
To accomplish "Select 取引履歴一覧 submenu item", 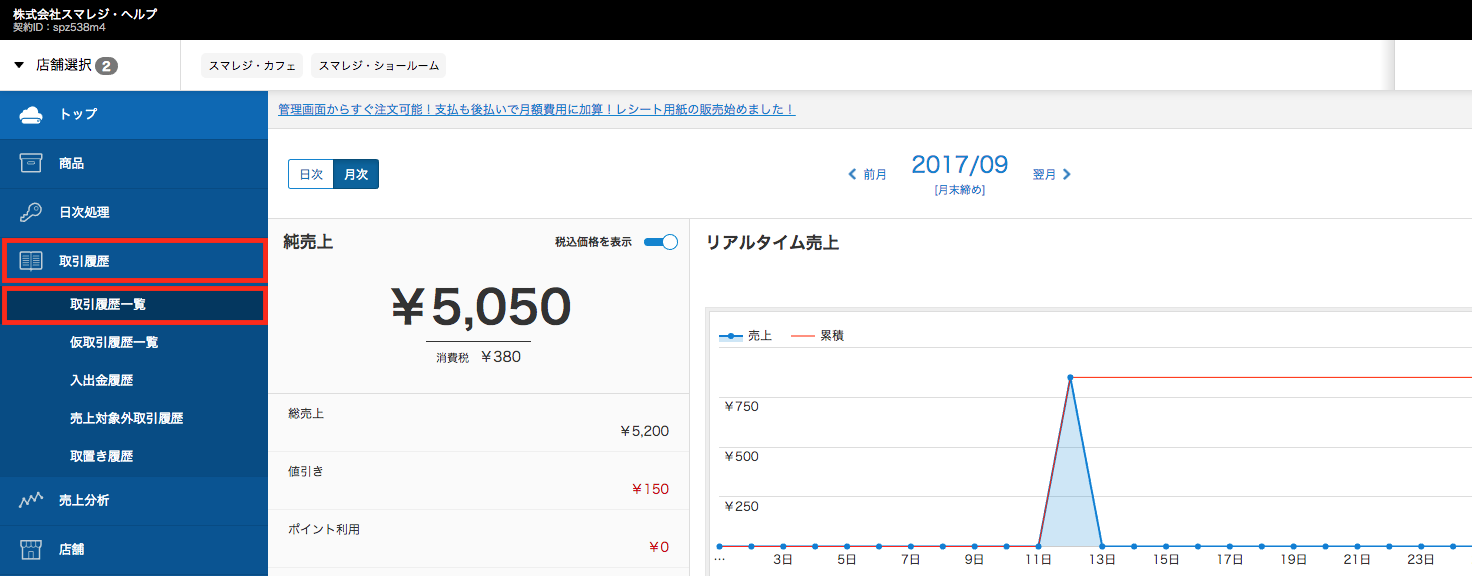I will 134,304.
